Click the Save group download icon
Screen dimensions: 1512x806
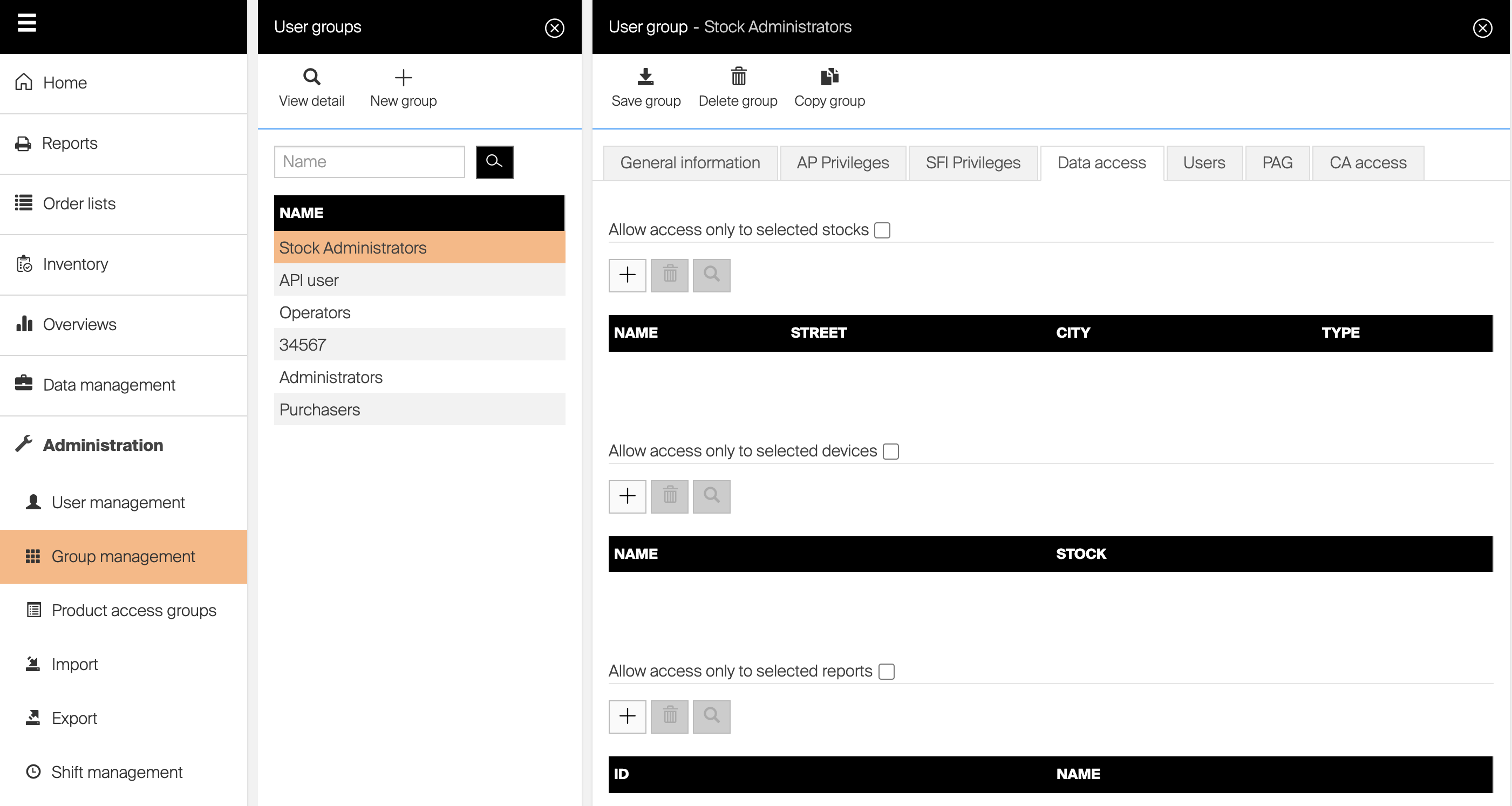pos(645,76)
